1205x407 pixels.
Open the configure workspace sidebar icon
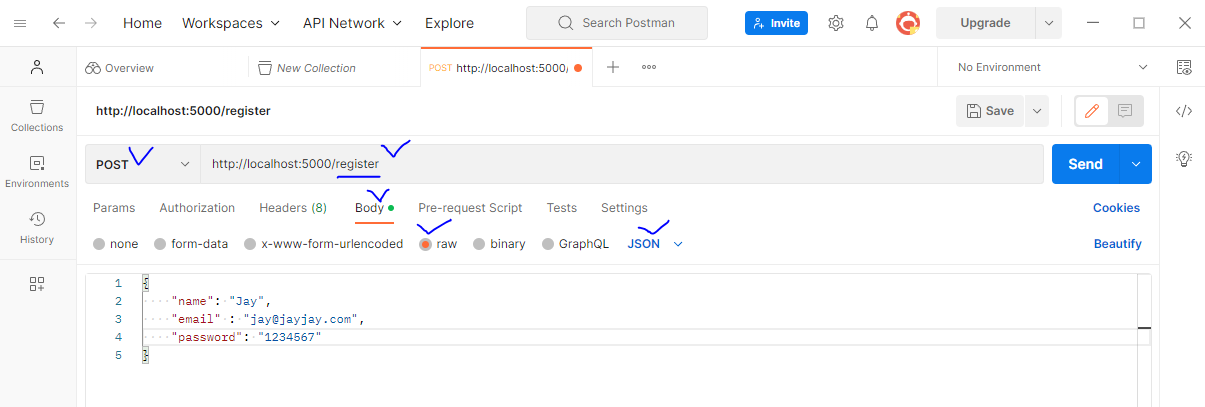(x=37, y=284)
